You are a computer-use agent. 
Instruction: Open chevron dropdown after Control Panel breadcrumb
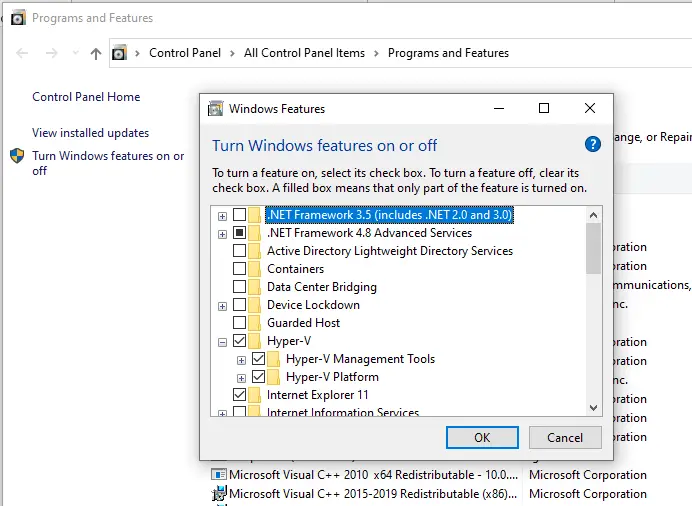(x=232, y=53)
